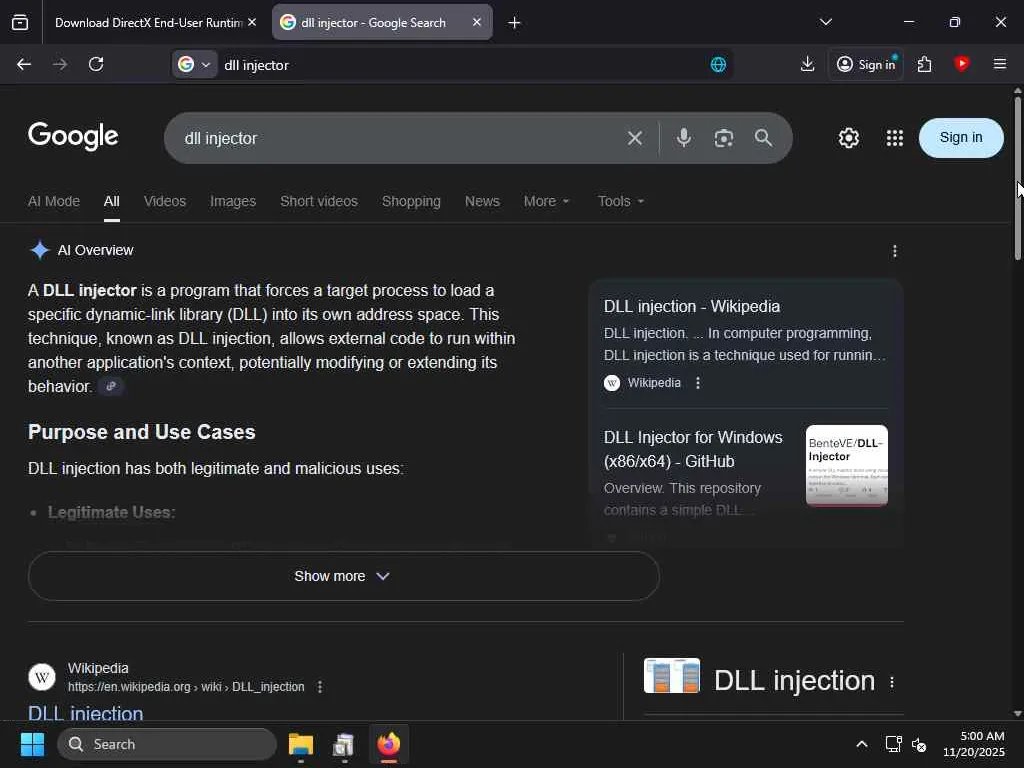The height and width of the screenshot is (768, 1024).
Task: Click the scrollbar down arrow
Action: [x=1017, y=714]
